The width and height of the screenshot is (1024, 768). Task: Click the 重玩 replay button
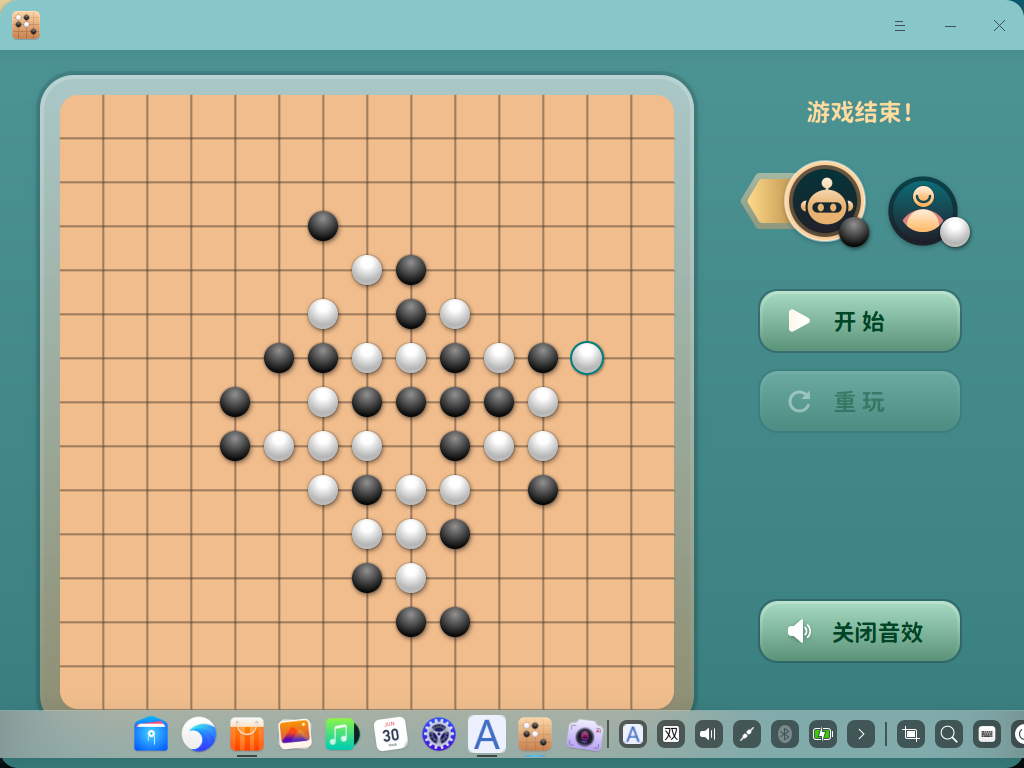pyautogui.click(x=859, y=400)
